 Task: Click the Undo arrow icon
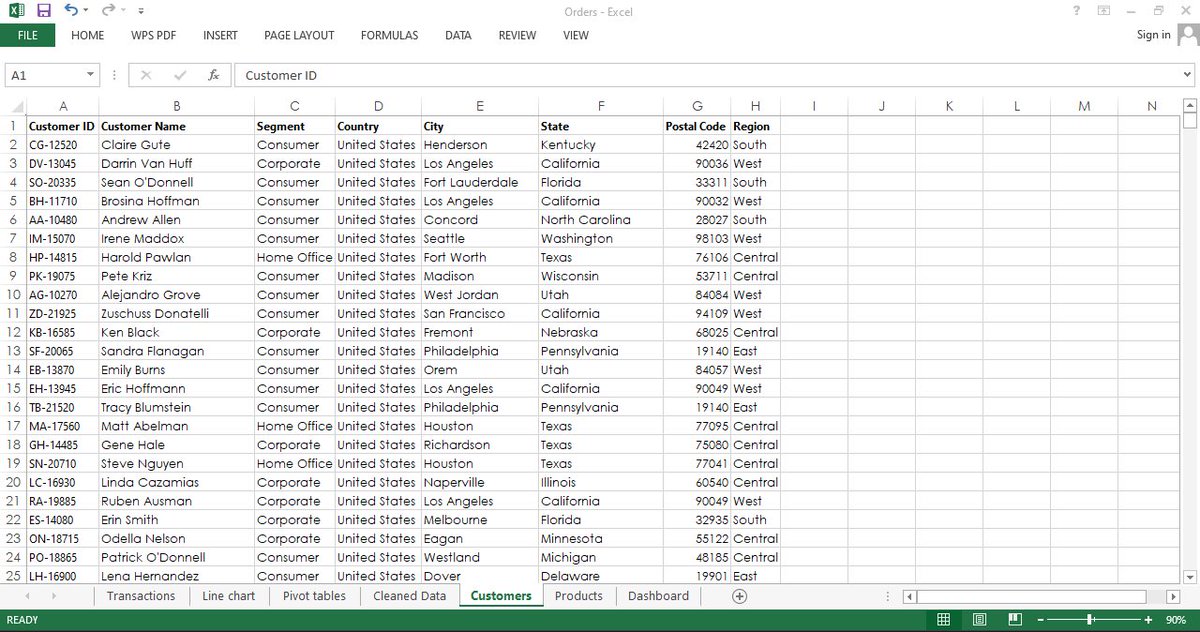pos(71,10)
